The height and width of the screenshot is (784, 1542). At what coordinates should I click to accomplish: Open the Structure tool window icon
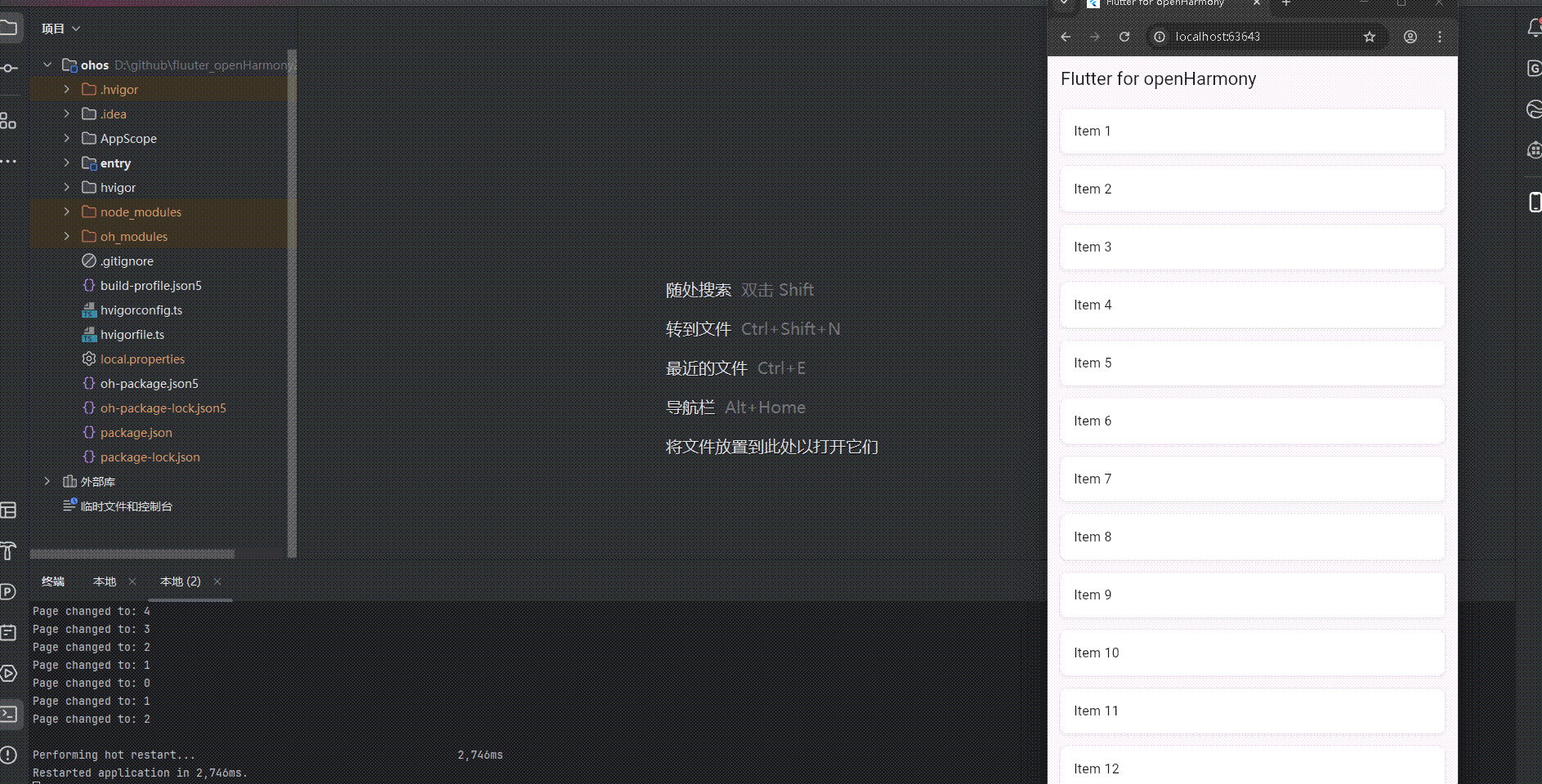pyautogui.click(x=9, y=120)
